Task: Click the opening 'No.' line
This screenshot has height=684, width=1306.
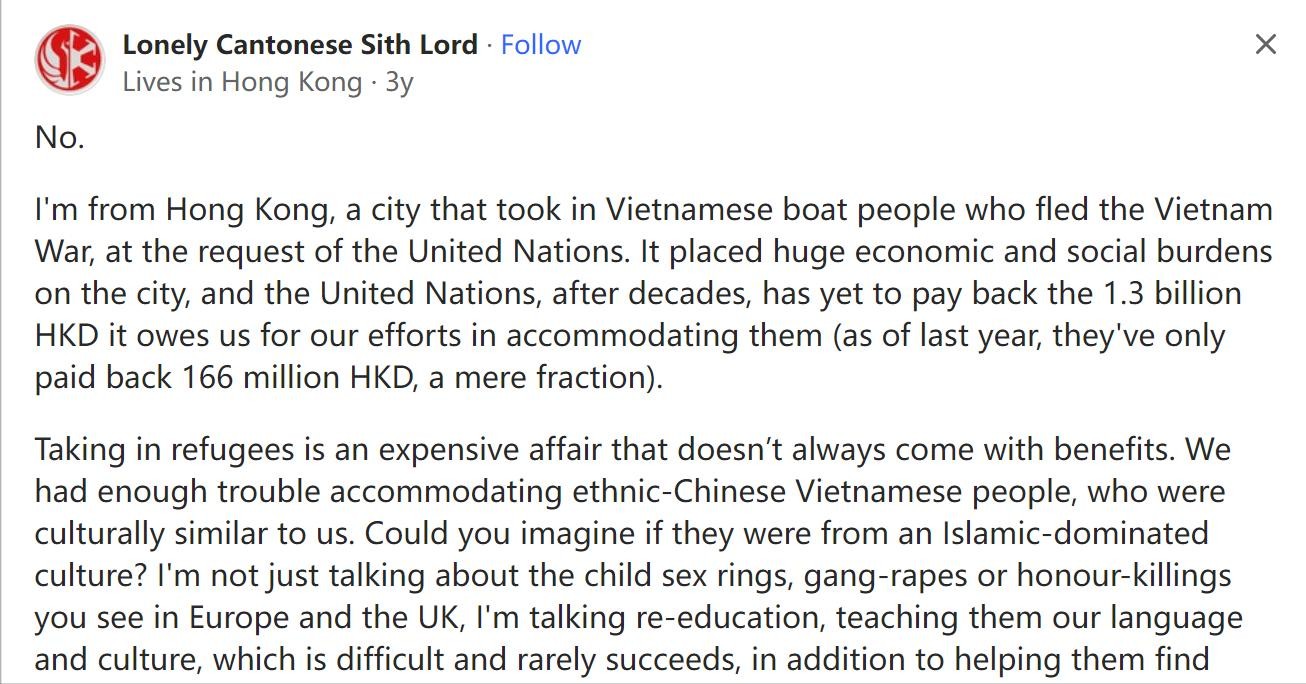Action: [x=59, y=138]
